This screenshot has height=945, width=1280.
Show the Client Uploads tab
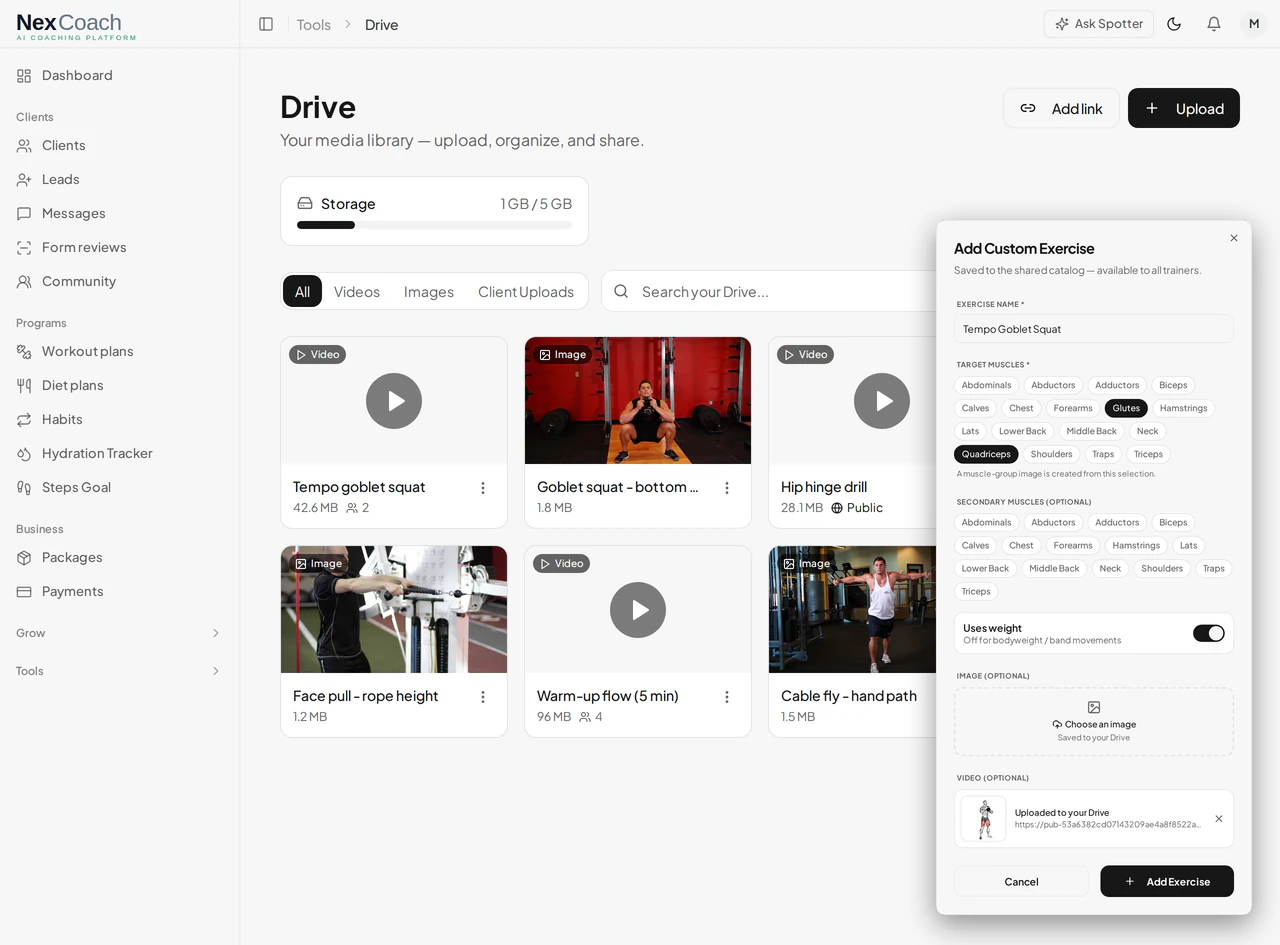(x=526, y=291)
